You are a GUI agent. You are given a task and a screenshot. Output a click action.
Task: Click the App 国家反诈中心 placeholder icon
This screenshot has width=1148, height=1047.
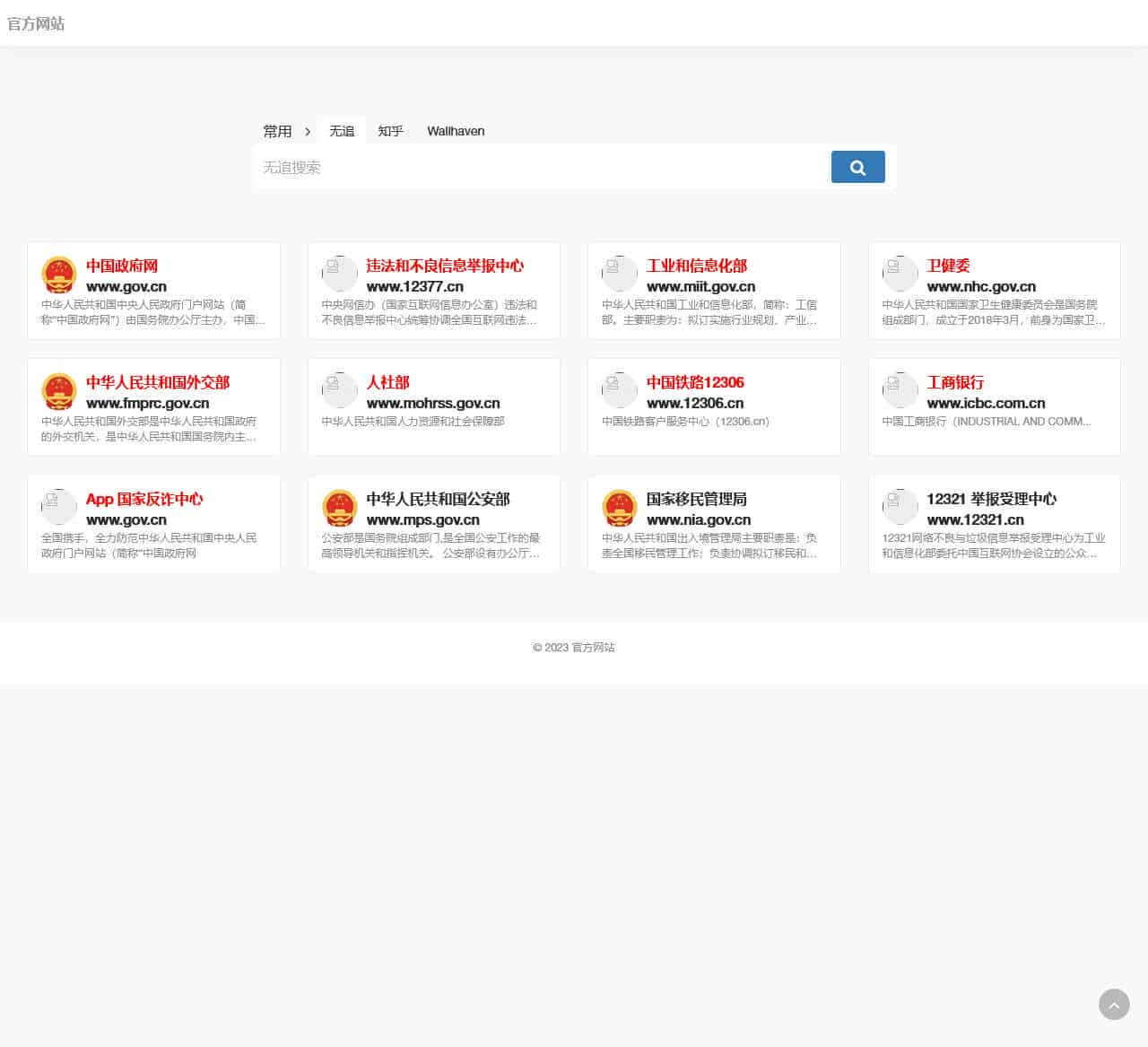point(59,508)
